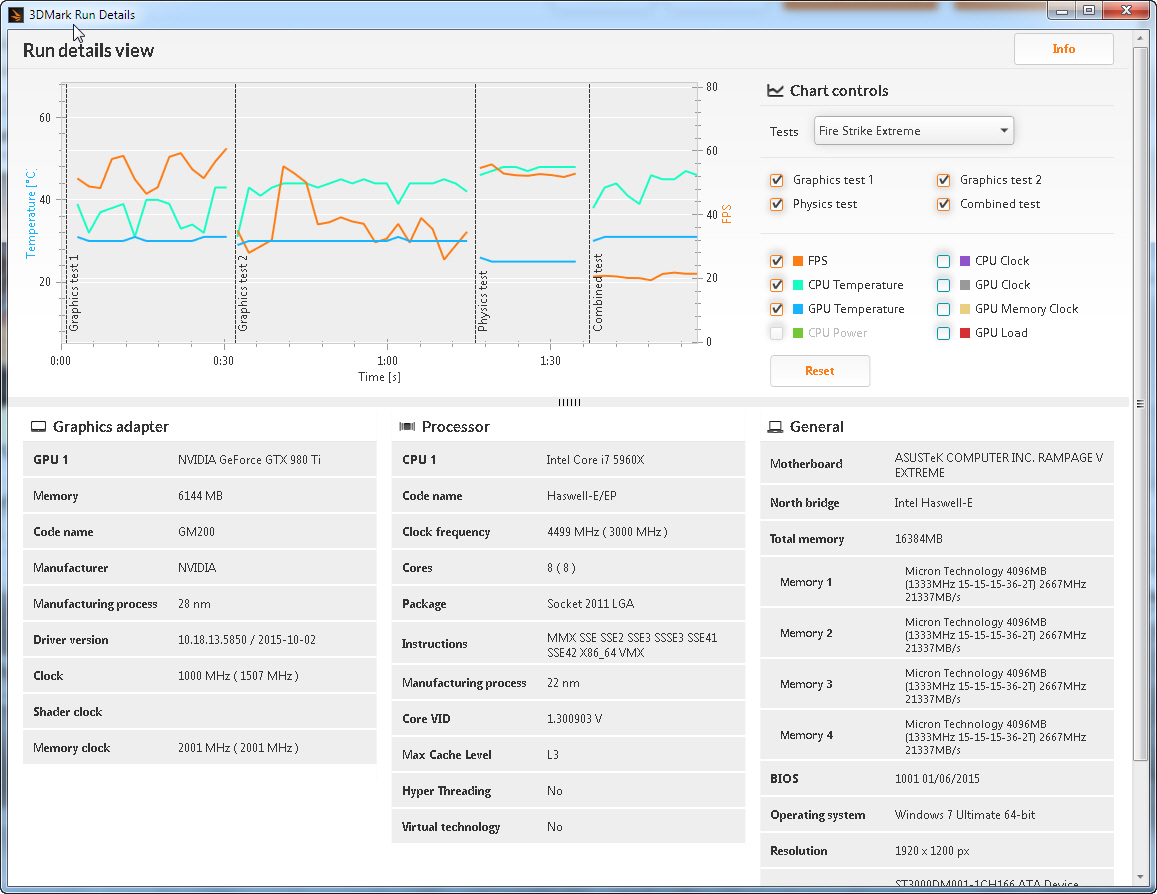Click the teal CPU Temperature color swatch
The image size is (1157, 894).
coord(798,285)
